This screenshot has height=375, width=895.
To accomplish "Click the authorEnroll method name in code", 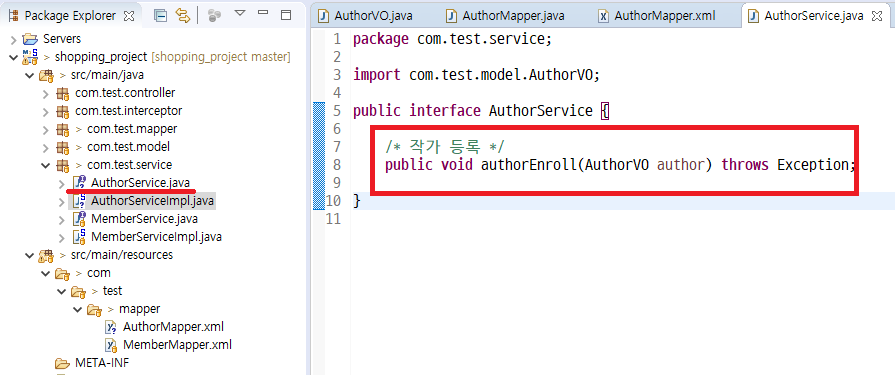I will (x=530, y=165).
